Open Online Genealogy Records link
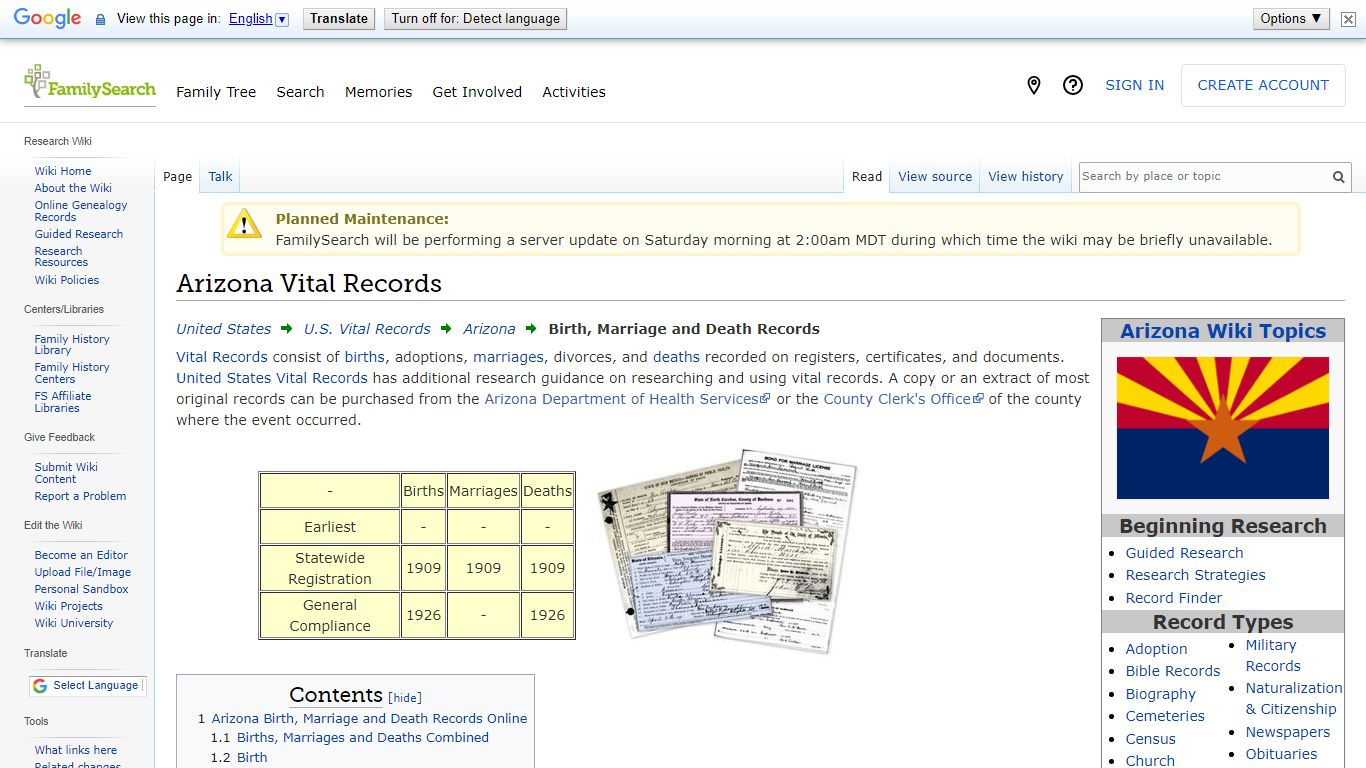The height and width of the screenshot is (768, 1366). [81, 211]
